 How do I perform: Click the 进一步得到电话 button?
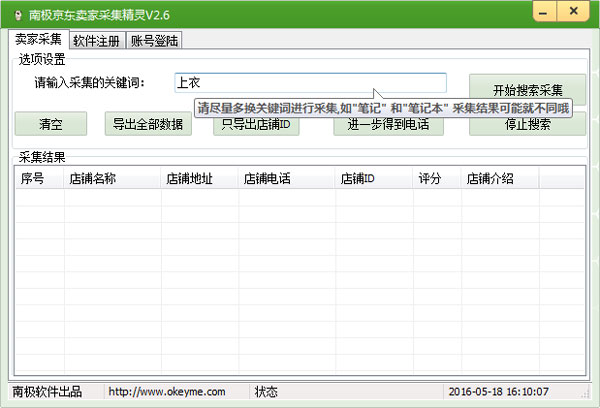[x=388, y=125]
